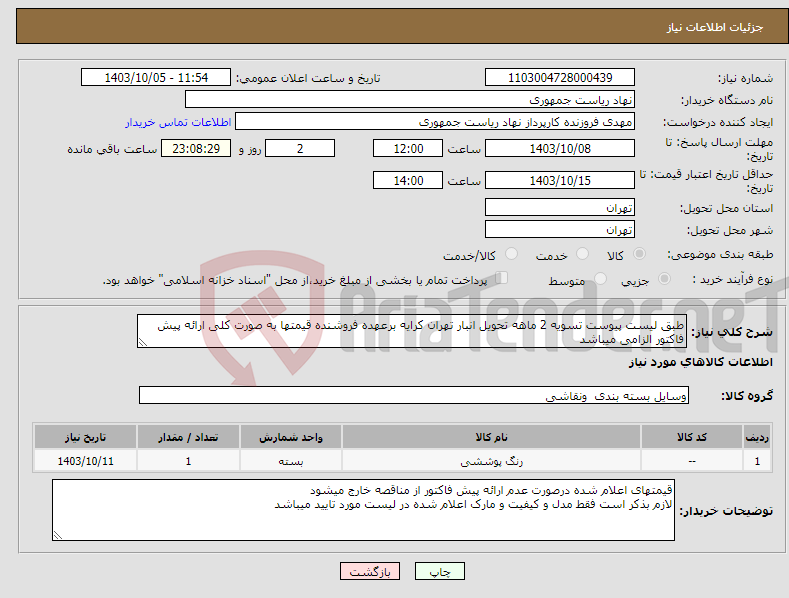Click the deadline time field 12:00
This screenshot has width=789, height=598.
tap(408, 148)
